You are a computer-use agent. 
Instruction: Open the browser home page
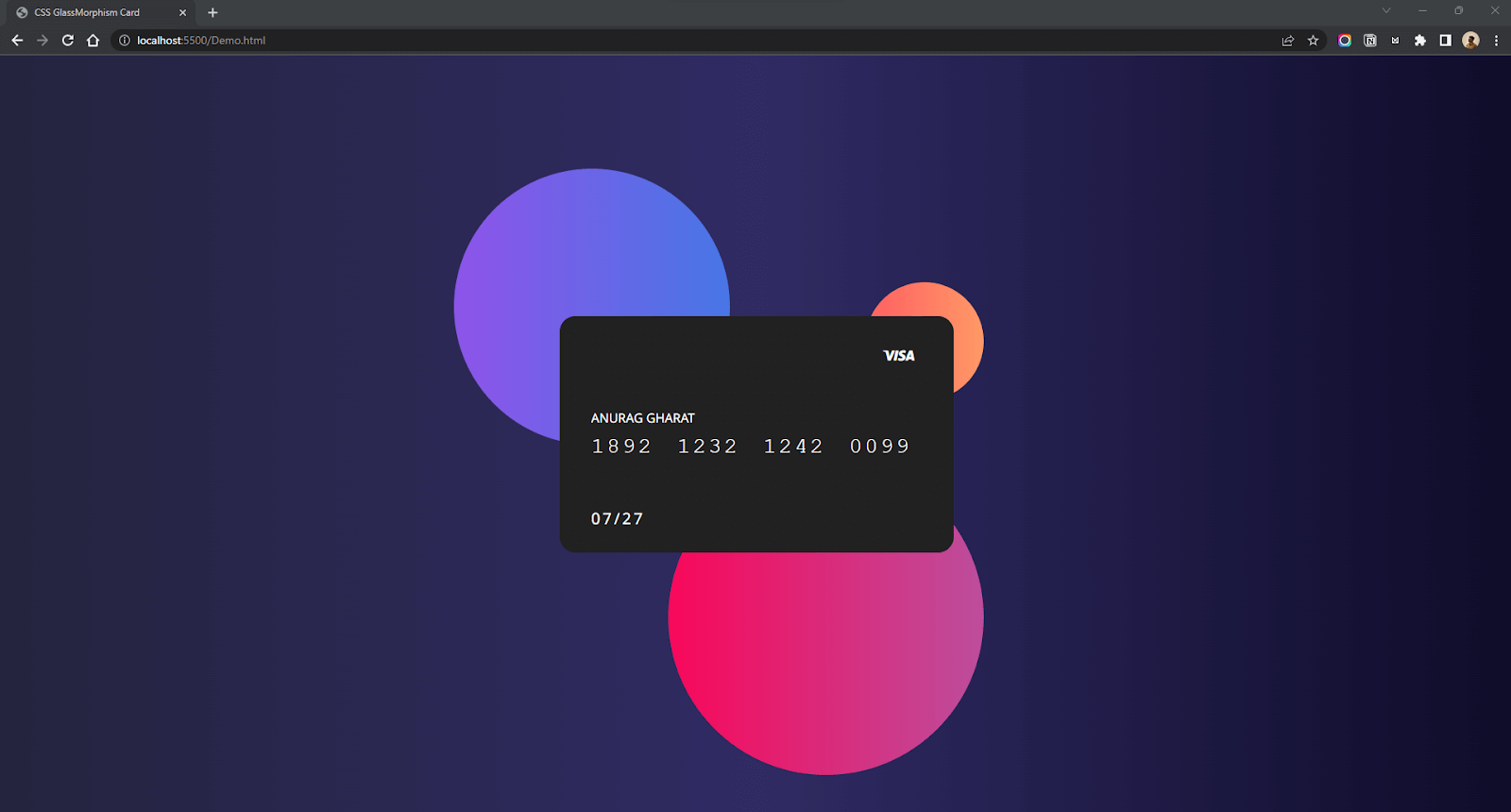[x=93, y=41]
